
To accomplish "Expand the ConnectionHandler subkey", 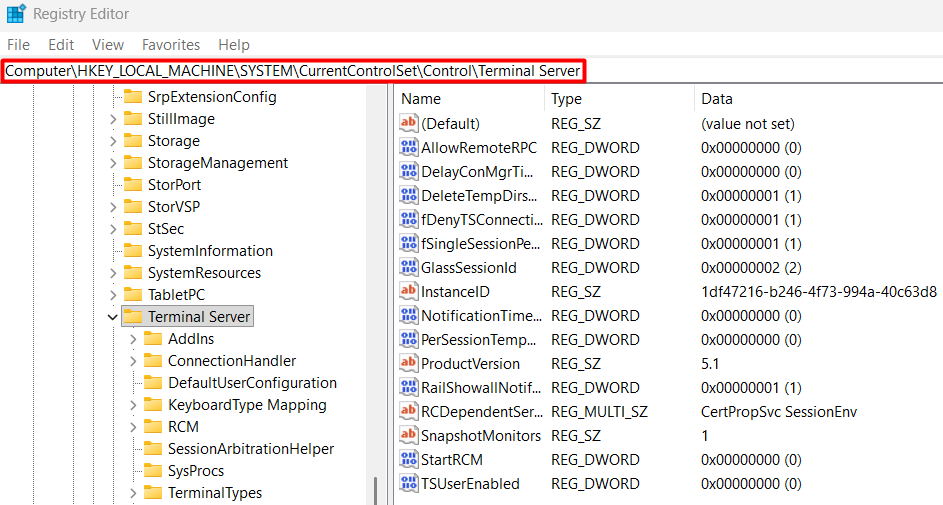I will click(132, 361).
